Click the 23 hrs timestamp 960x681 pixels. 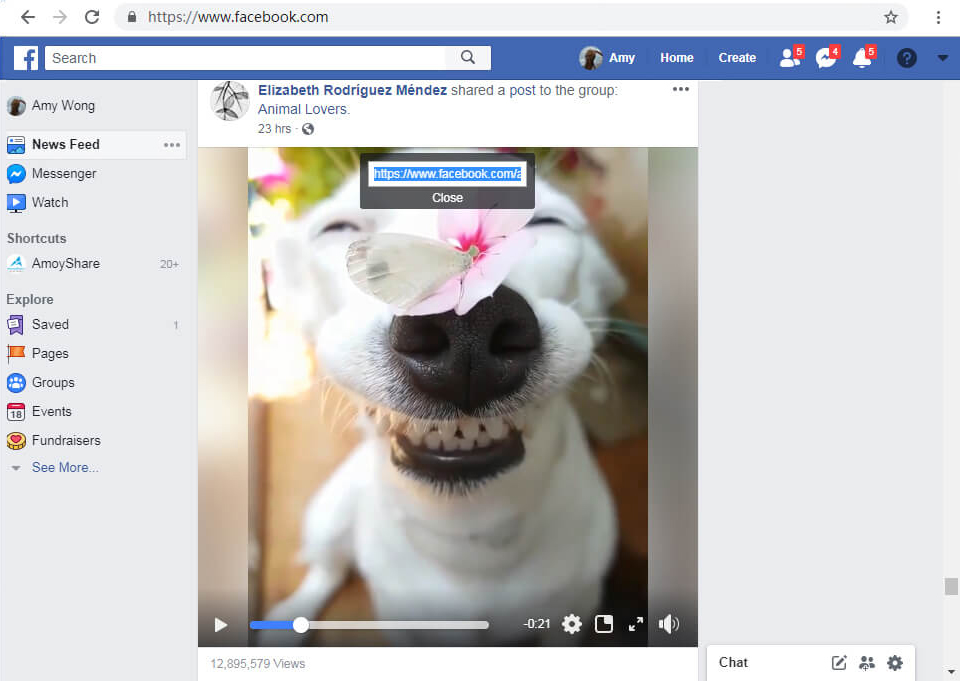click(x=274, y=129)
